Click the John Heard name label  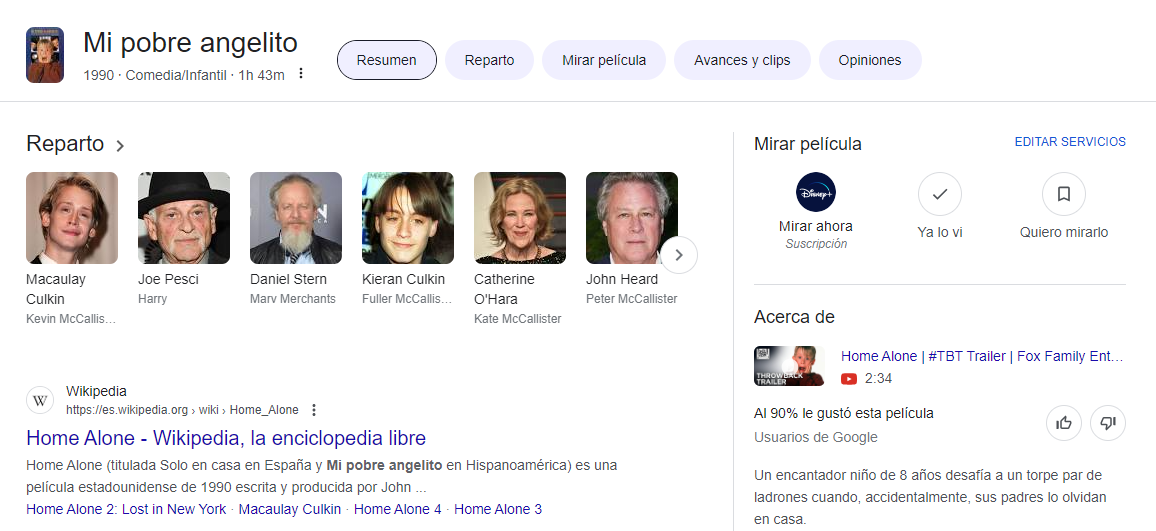pos(621,280)
